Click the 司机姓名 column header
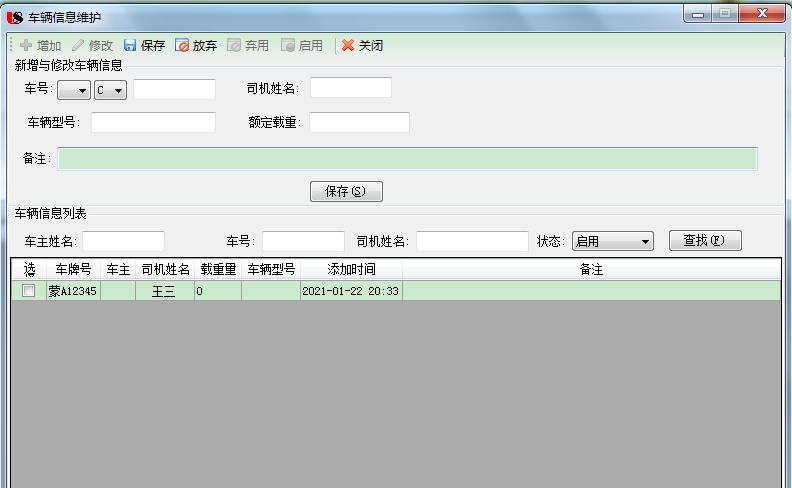792x488 pixels. [165, 269]
